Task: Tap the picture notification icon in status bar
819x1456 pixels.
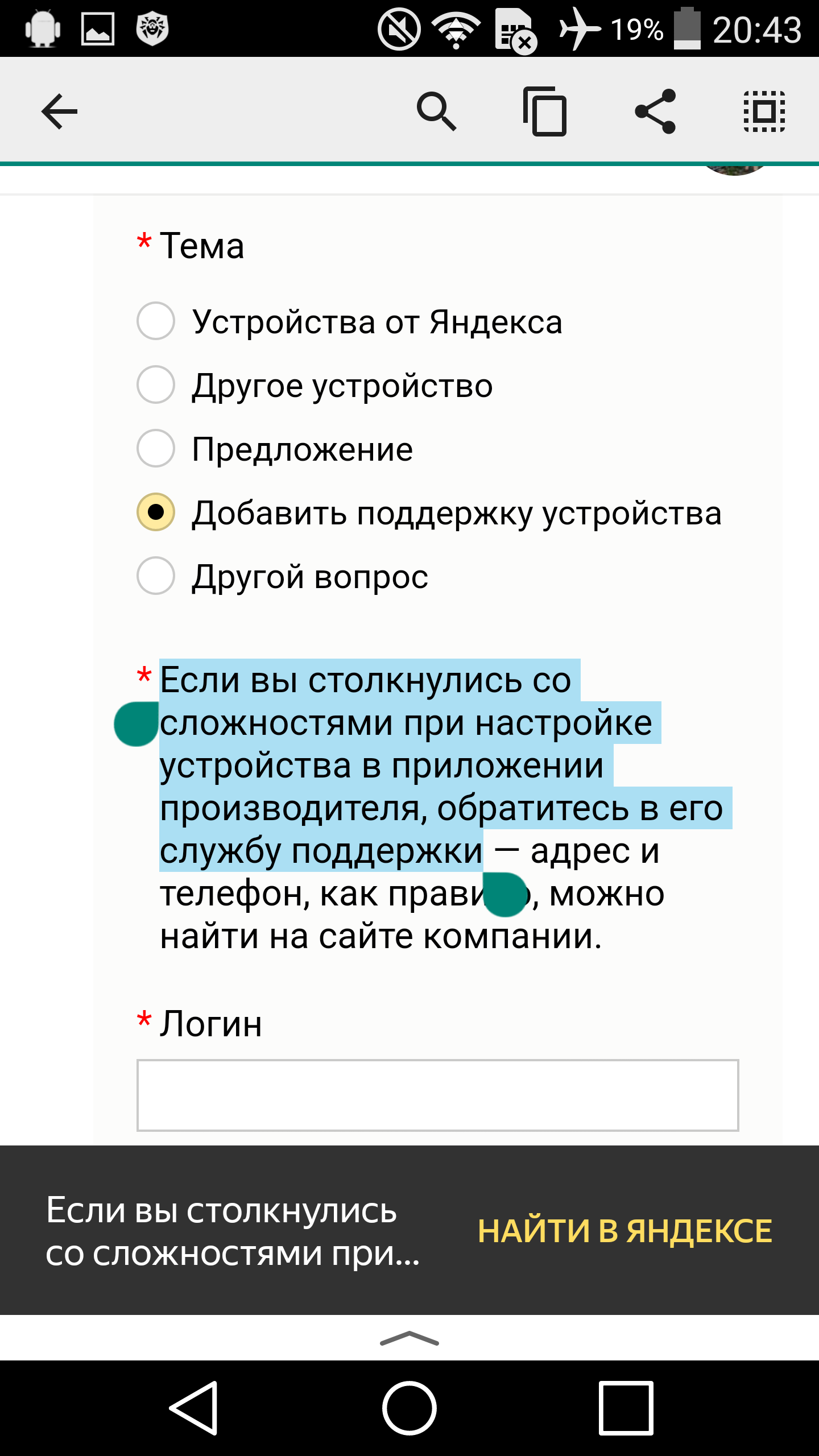Action: coord(98,28)
